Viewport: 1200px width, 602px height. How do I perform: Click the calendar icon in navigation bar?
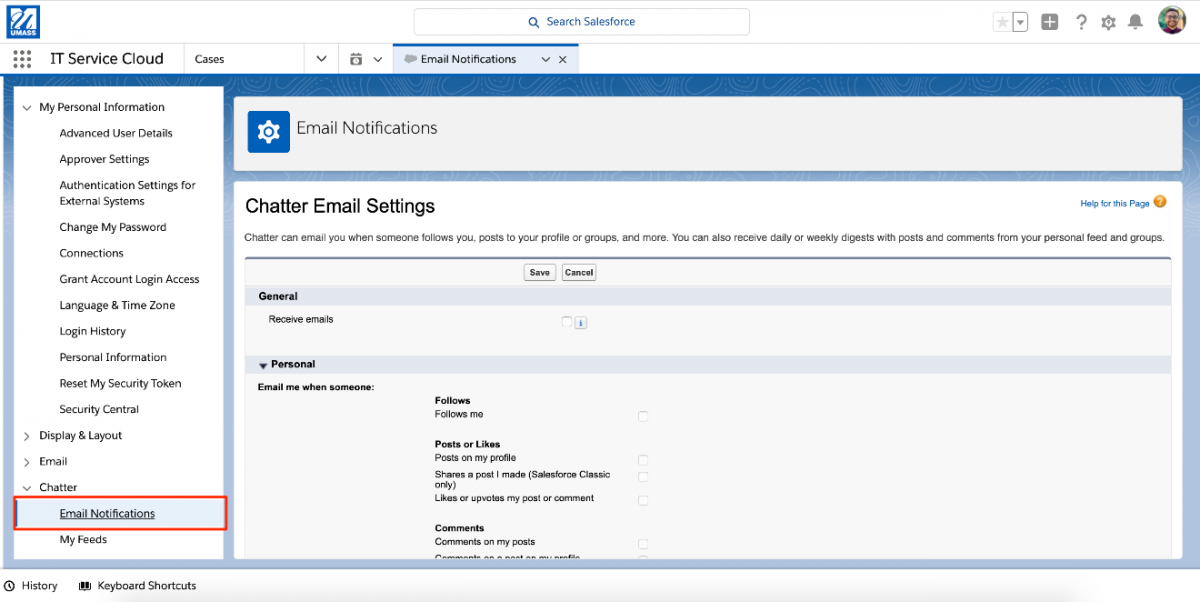coord(356,59)
